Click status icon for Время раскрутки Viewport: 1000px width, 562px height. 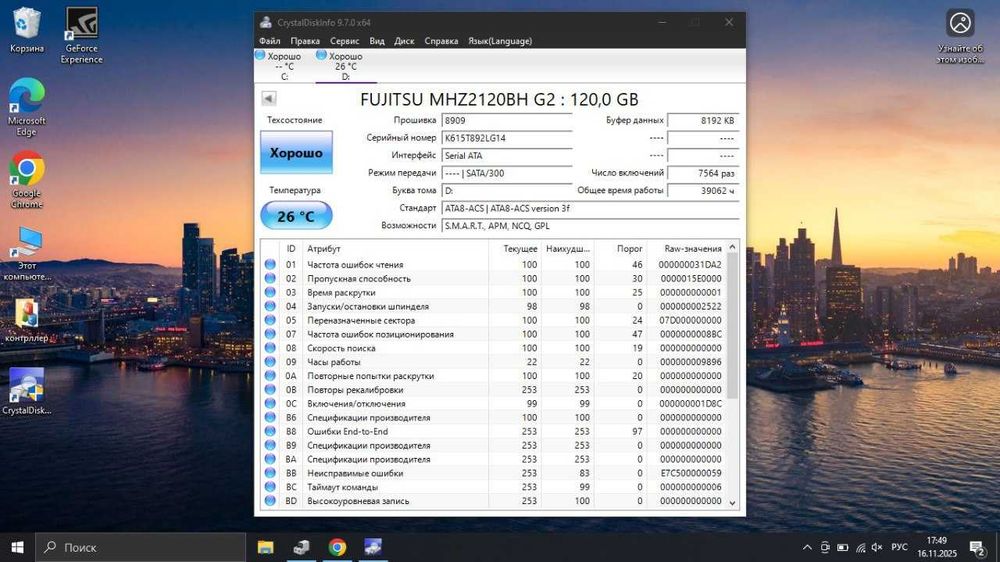coord(270,293)
